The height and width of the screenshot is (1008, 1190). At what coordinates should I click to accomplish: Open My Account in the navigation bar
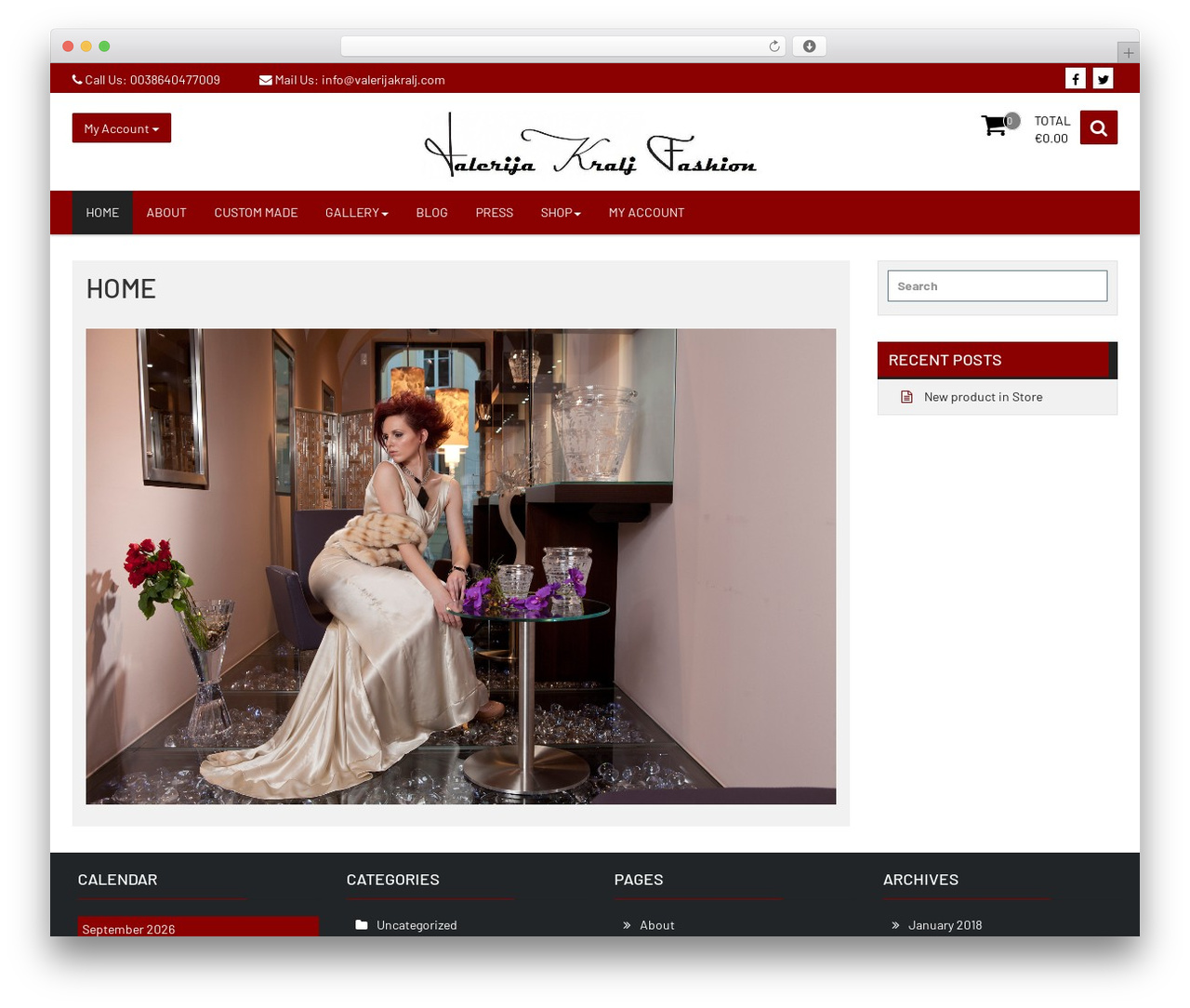point(646,213)
